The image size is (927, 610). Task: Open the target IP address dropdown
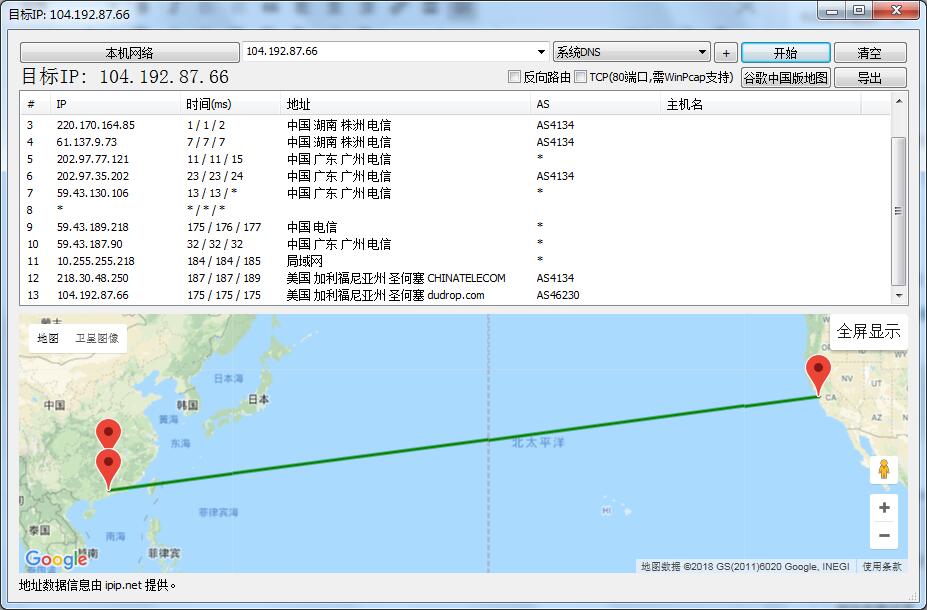[x=541, y=51]
